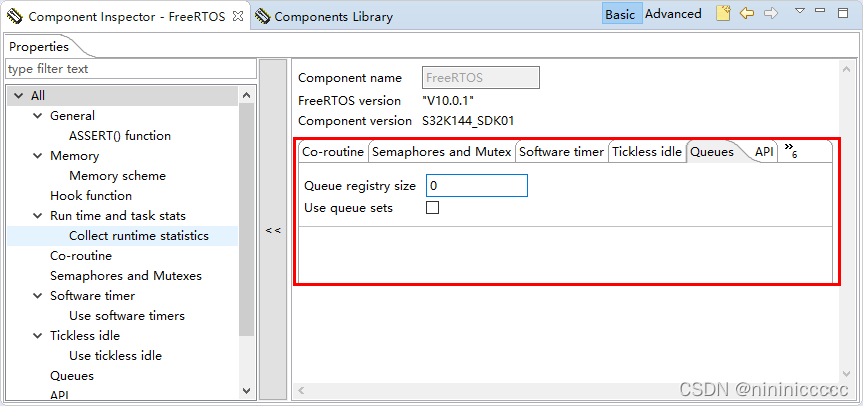Screen dimensions: 863x406
Task: Click the Queue registry size label
Action: 360,186
